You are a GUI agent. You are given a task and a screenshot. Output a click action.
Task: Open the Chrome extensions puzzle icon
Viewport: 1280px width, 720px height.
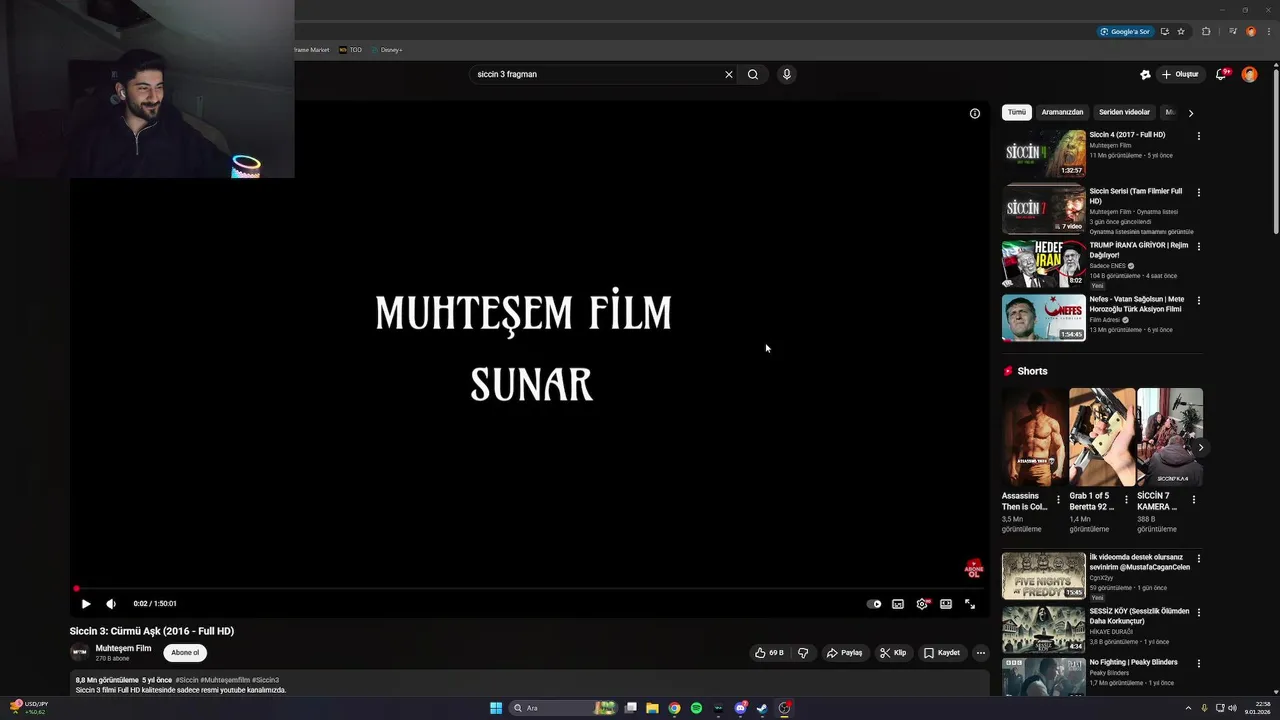[x=1206, y=32]
